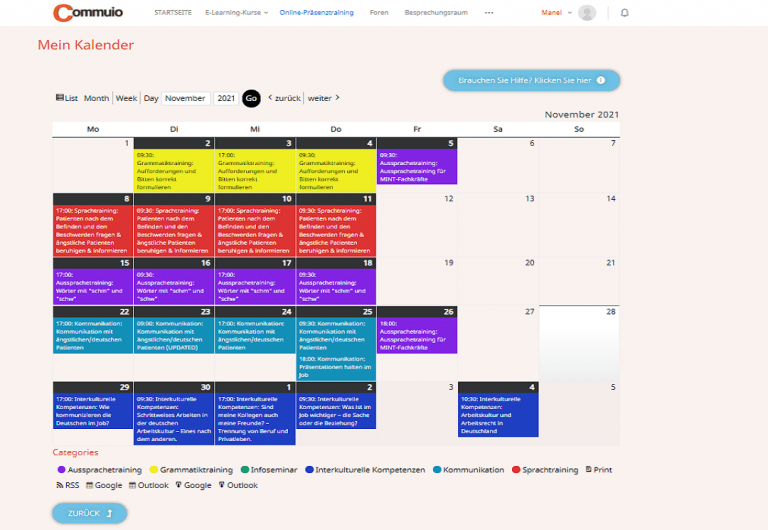The height and width of the screenshot is (530, 768).
Task: Open the notifications bell
Action: 624,13
